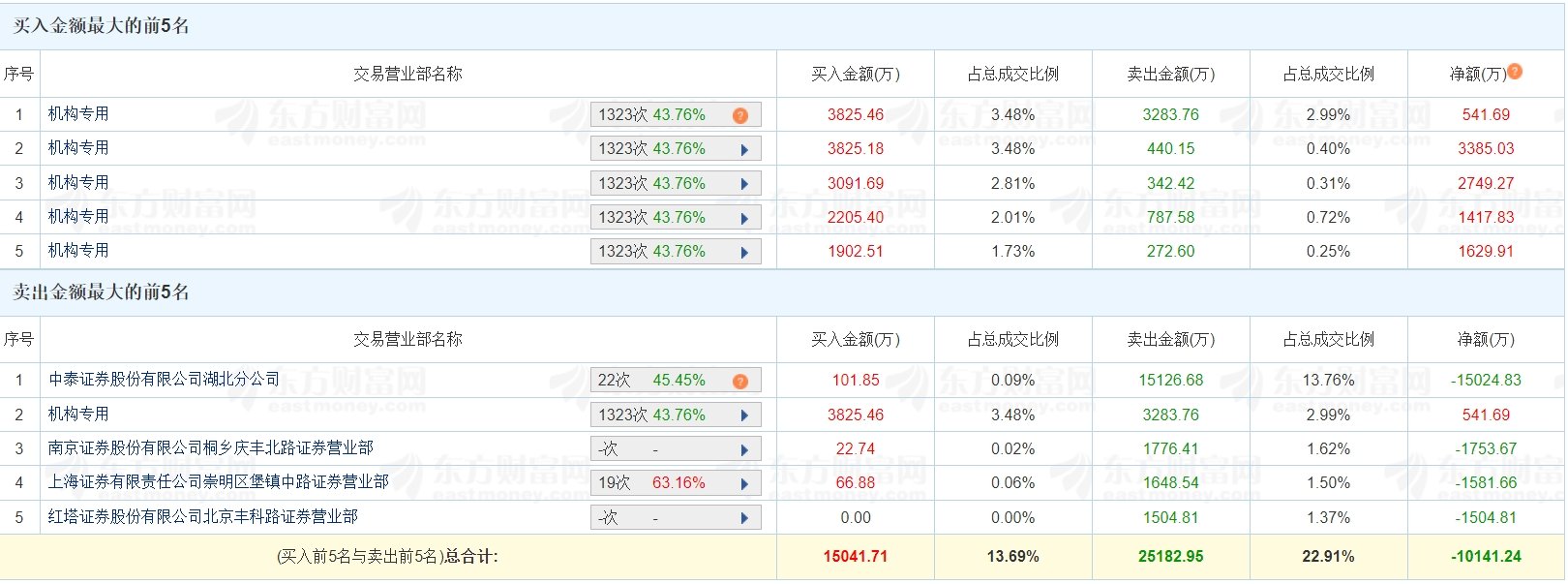The height and width of the screenshot is (584, 1568).
Task: Click 机构专用 in buy row 1
Action: [78, 113]
